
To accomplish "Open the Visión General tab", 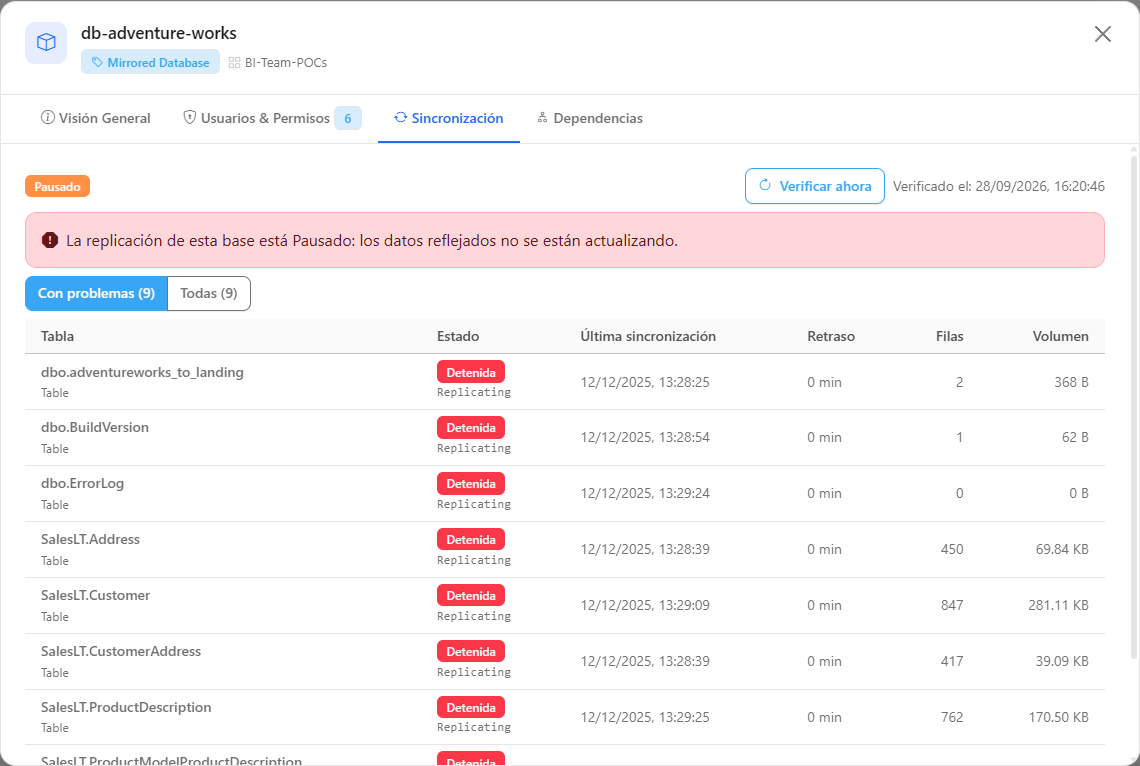I will tap(95, 118).
